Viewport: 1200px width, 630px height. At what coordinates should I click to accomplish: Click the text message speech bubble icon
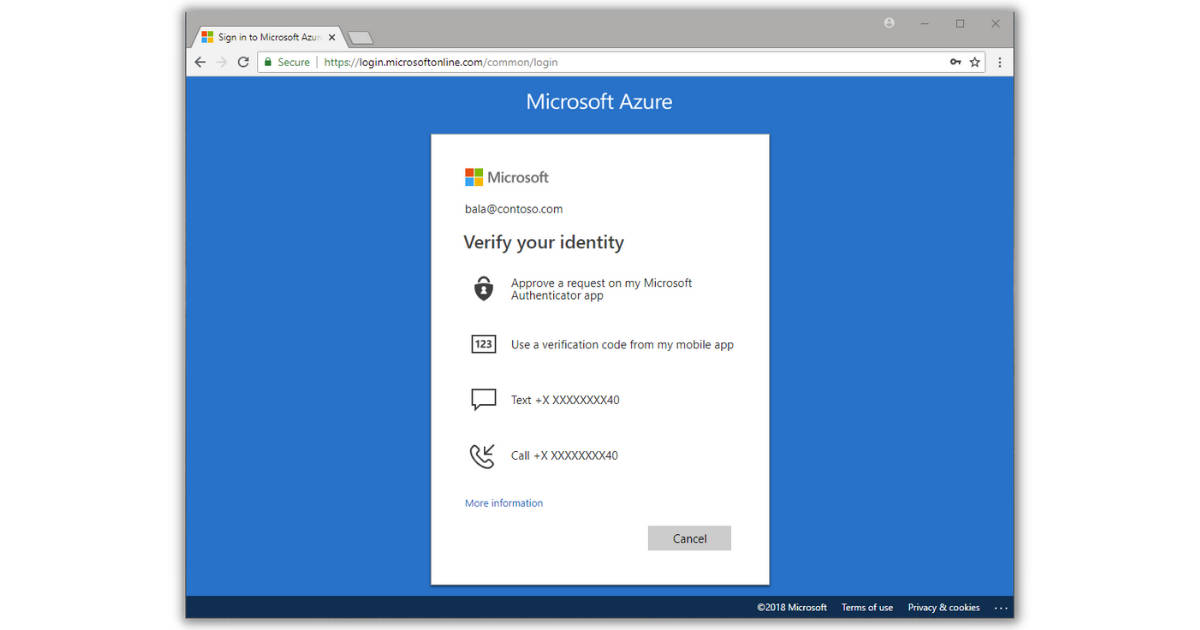point(483,400)
